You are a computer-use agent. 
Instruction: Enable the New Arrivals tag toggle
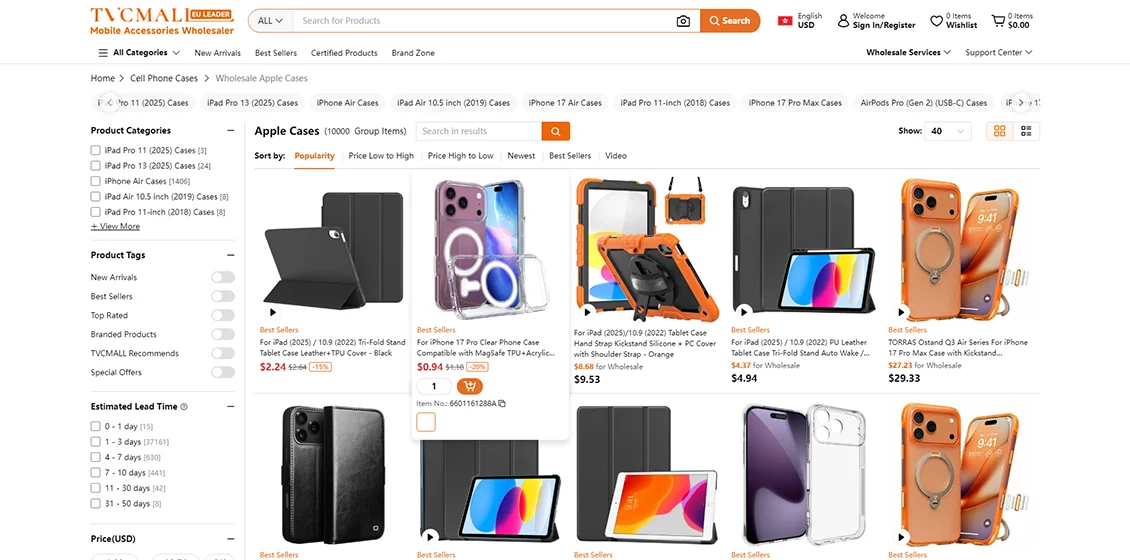pos(222,277)
